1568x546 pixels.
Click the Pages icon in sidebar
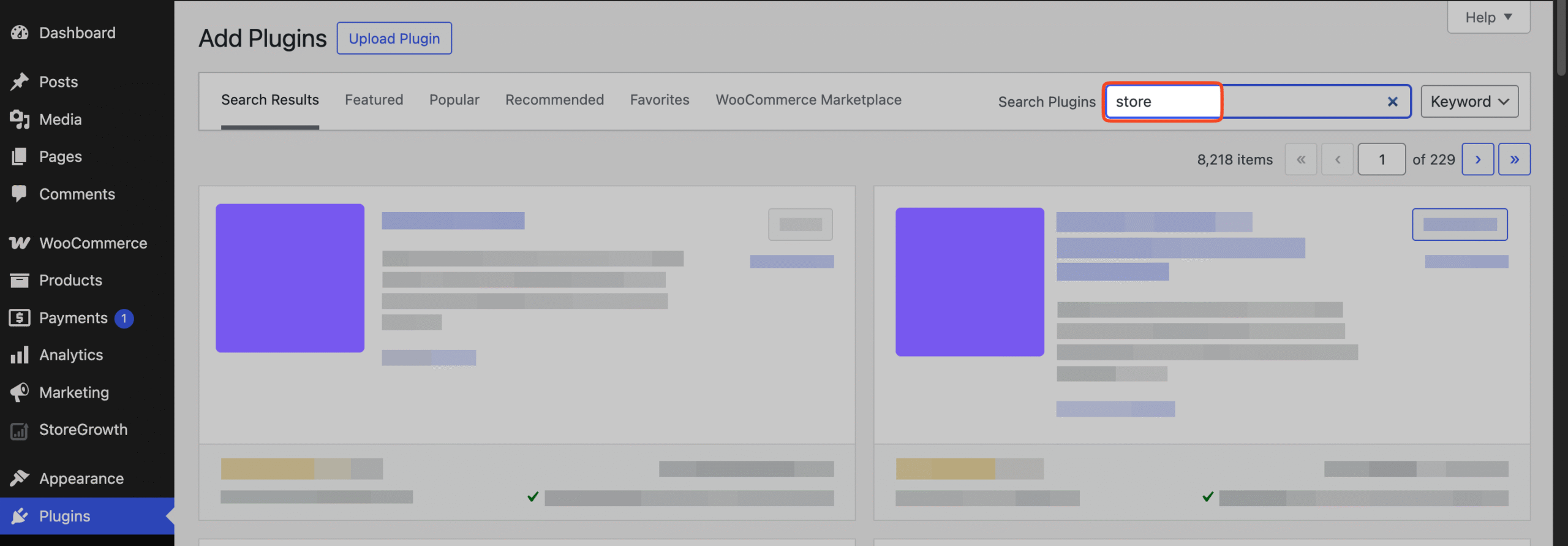20,156
